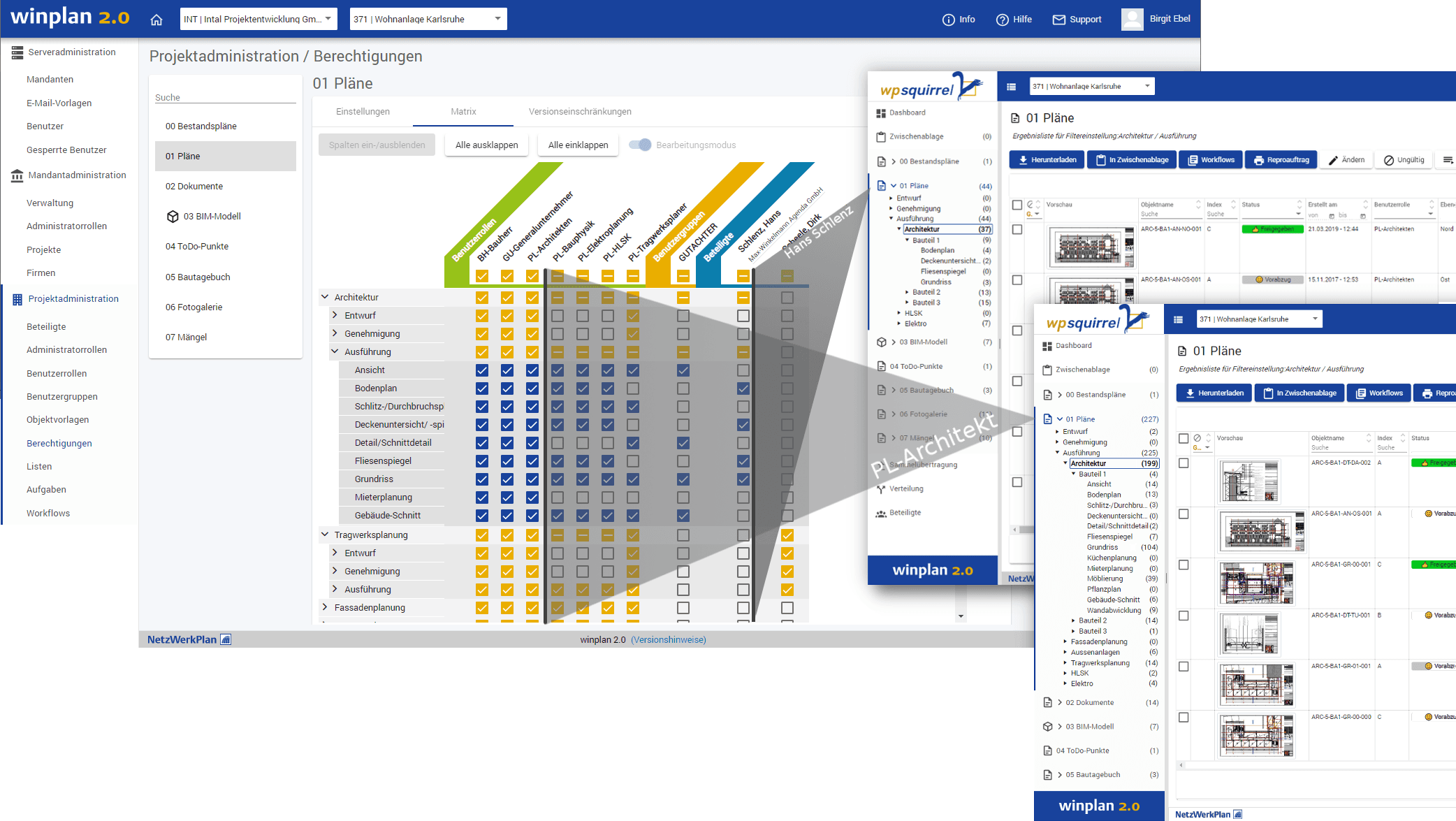Open the INT Intal Projektentwicklung dropdown

(x=259, y=19)
